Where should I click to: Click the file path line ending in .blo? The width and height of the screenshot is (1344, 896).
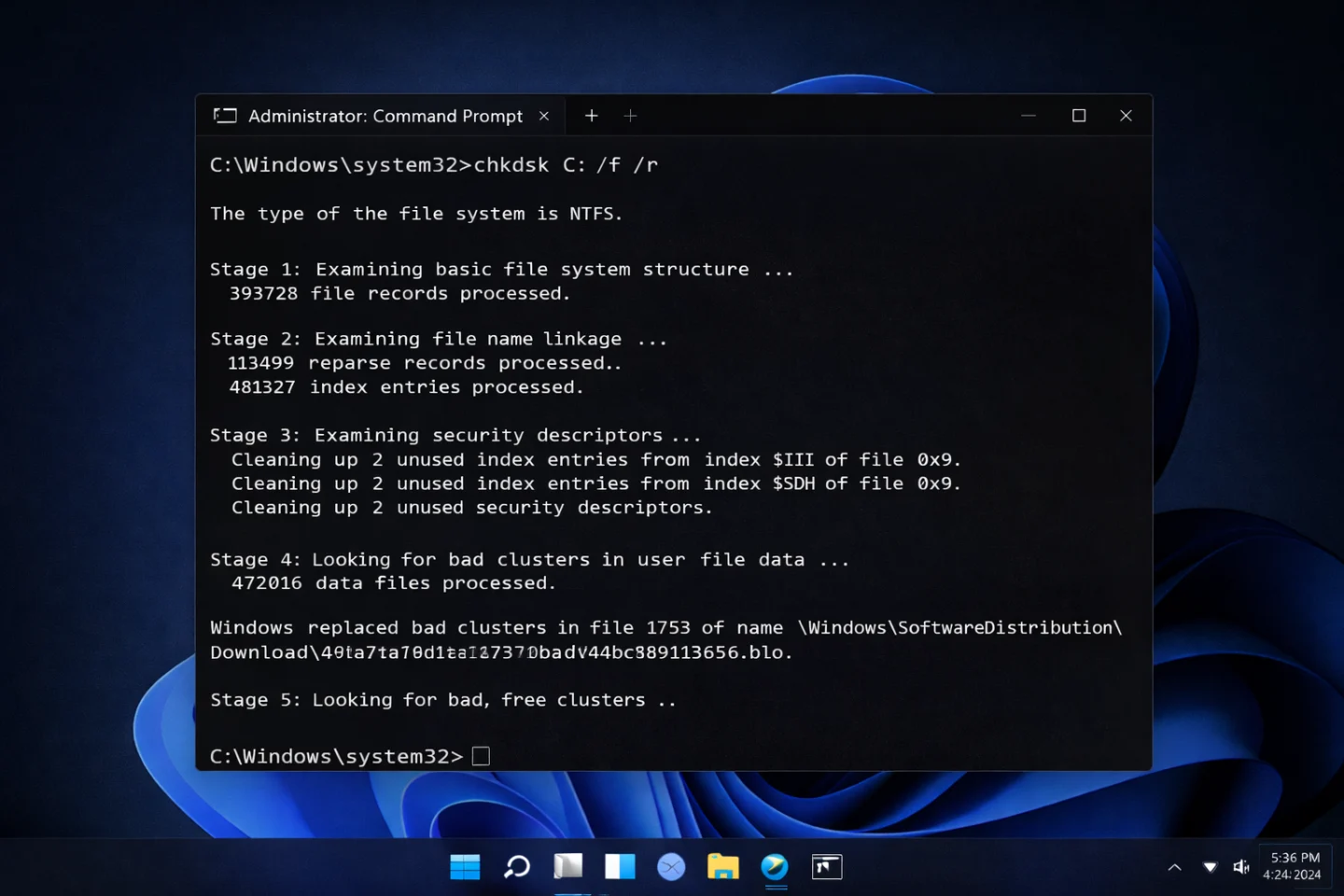501,652
